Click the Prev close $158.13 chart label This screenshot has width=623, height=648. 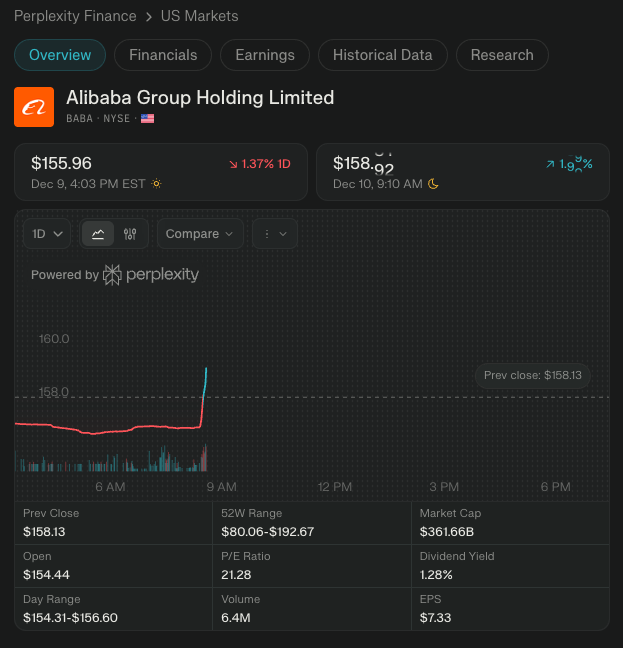point(532,375)
